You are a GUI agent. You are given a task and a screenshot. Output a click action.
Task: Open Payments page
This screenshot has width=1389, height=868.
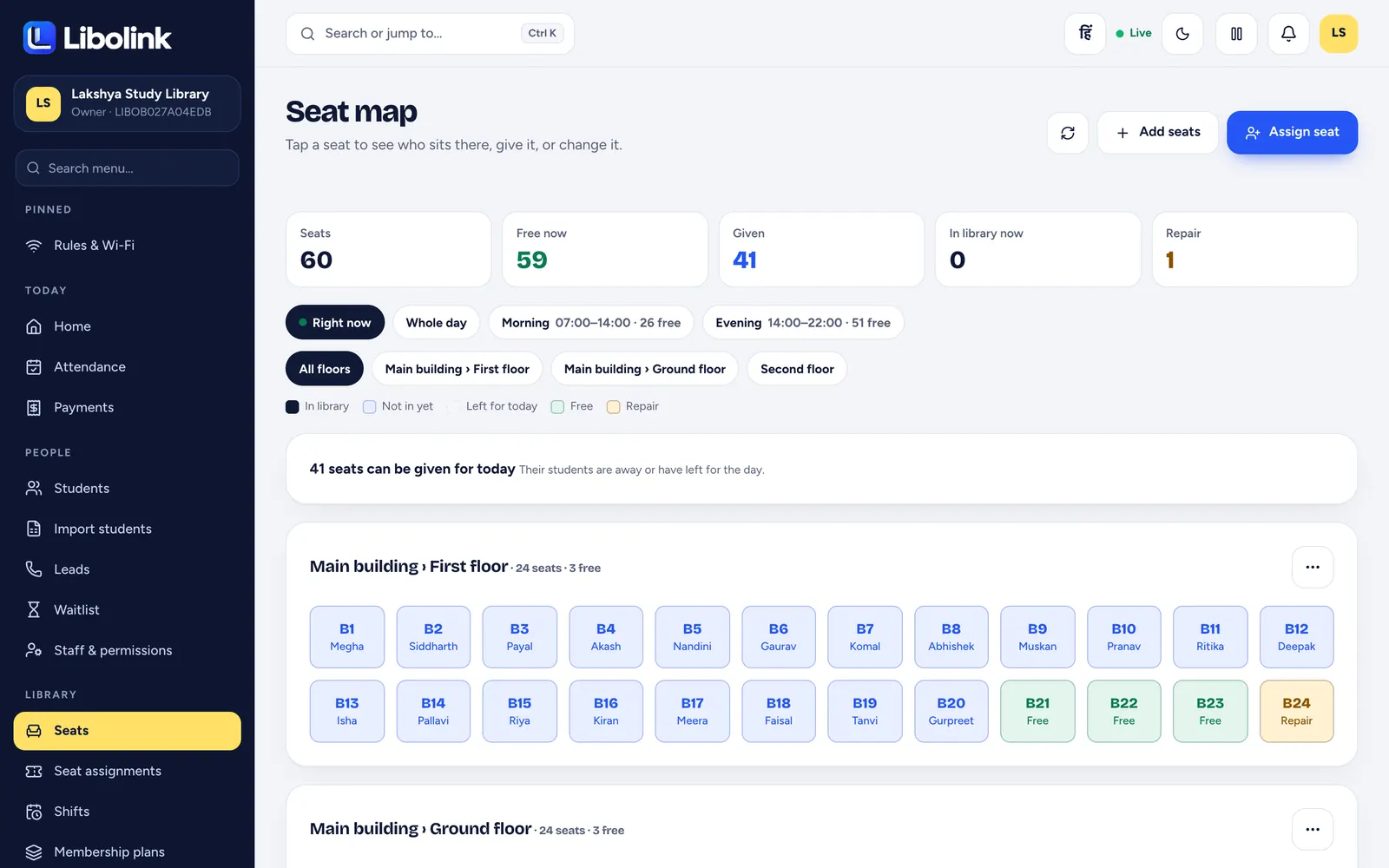127,408
